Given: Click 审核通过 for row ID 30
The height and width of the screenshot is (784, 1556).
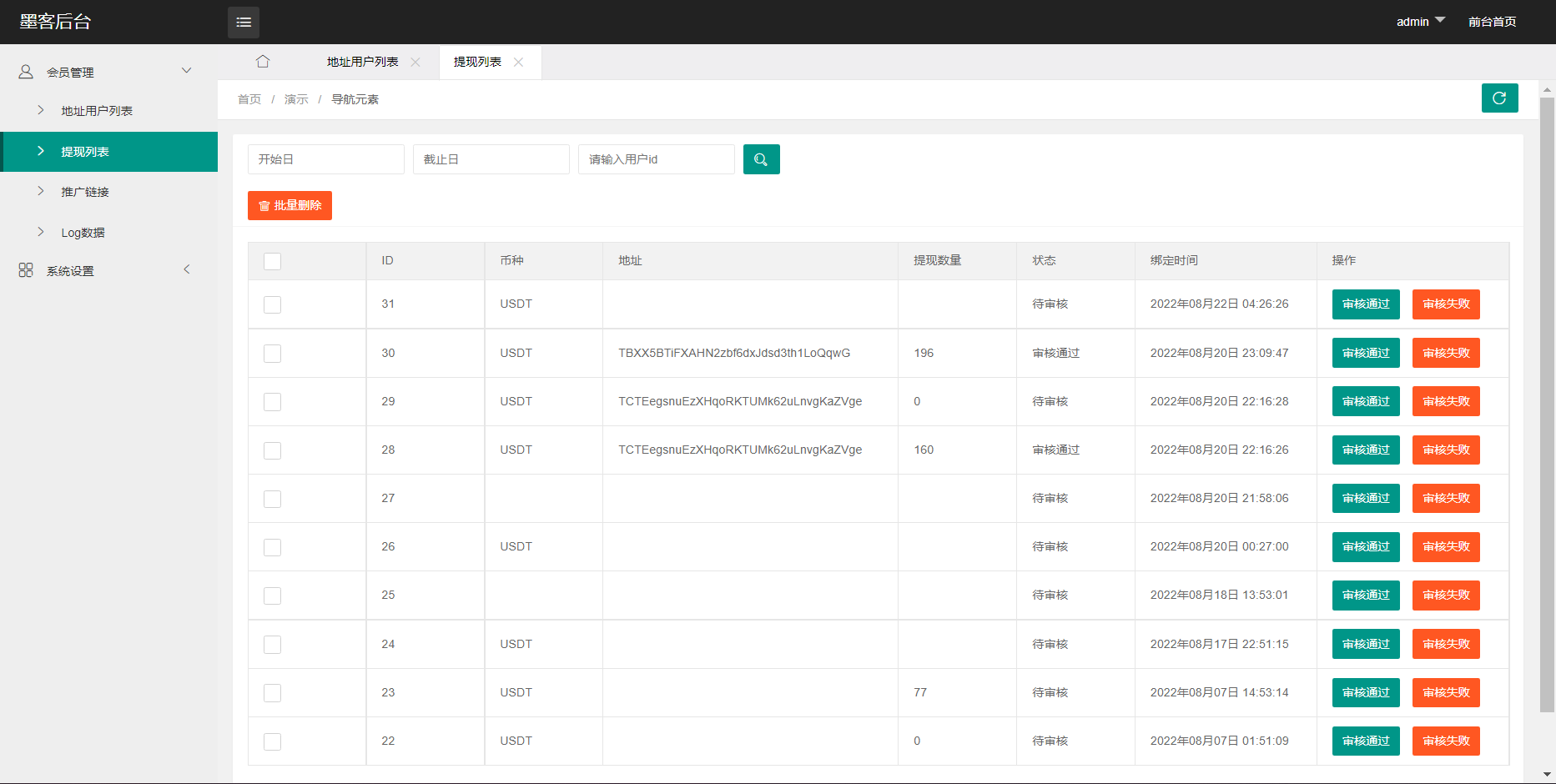Looking at the screenshot, I should [1366, 353].
